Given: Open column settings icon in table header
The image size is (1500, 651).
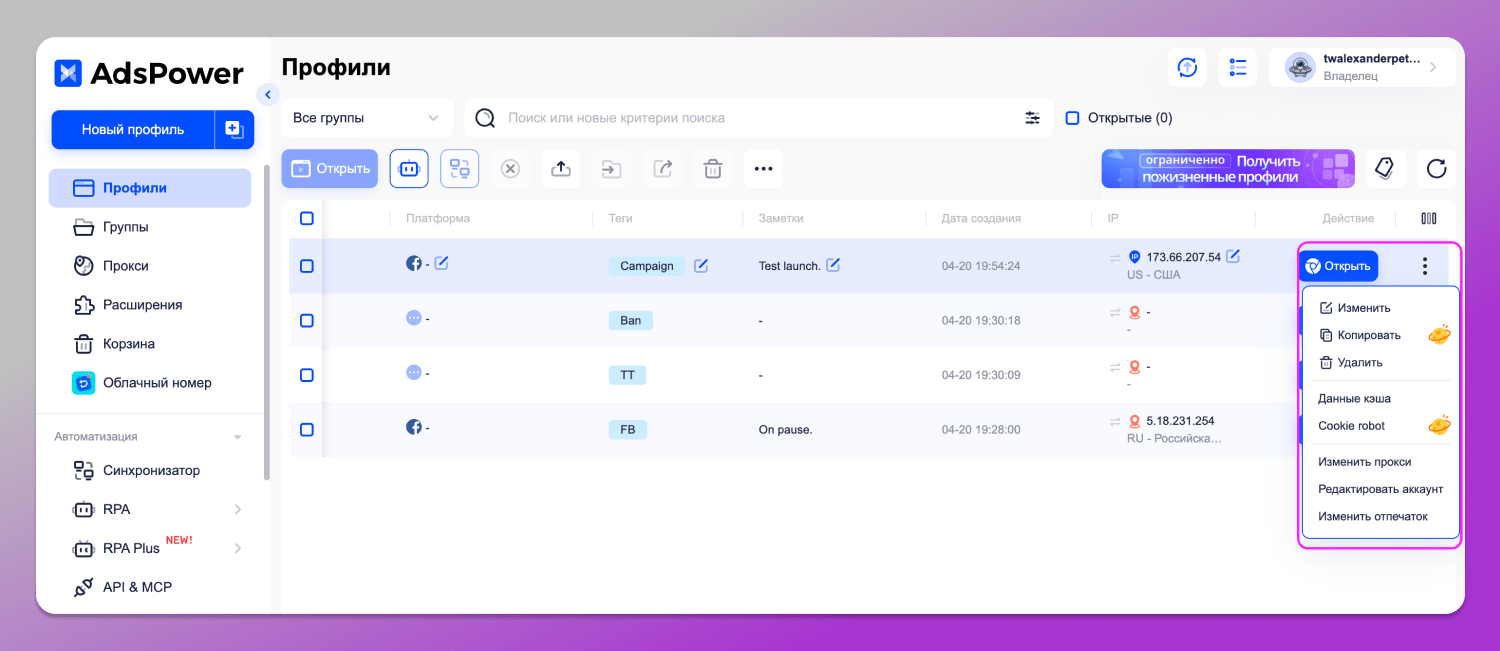Looking at the screenshot, I should click(1428, 218).
